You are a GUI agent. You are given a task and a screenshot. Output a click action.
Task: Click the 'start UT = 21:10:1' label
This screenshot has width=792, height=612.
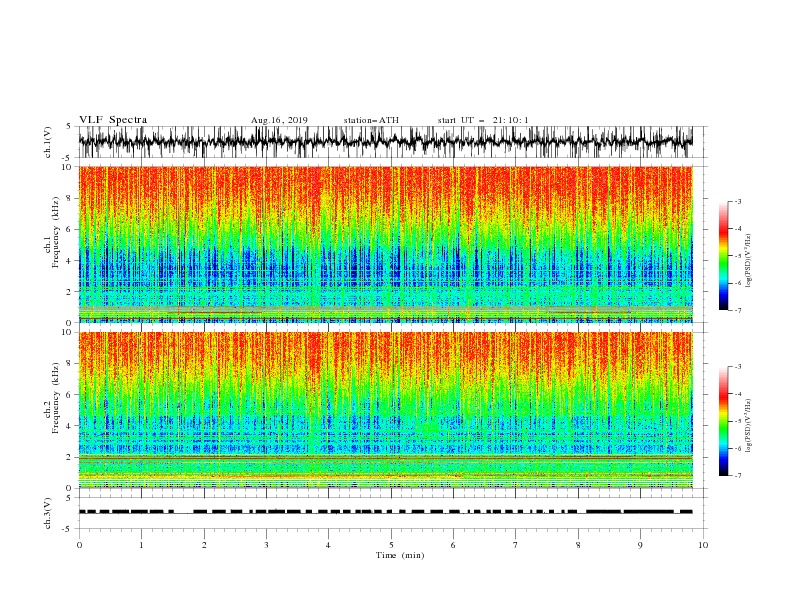[x=483, y=120]
